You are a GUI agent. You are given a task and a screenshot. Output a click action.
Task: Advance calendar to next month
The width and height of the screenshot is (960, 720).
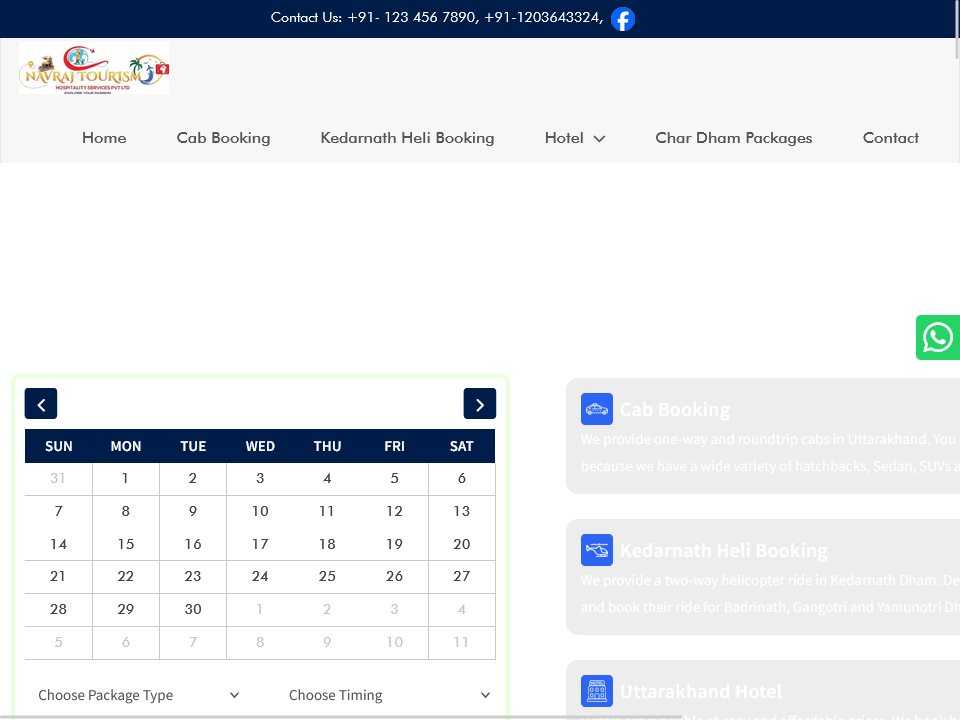coord(480,404)
